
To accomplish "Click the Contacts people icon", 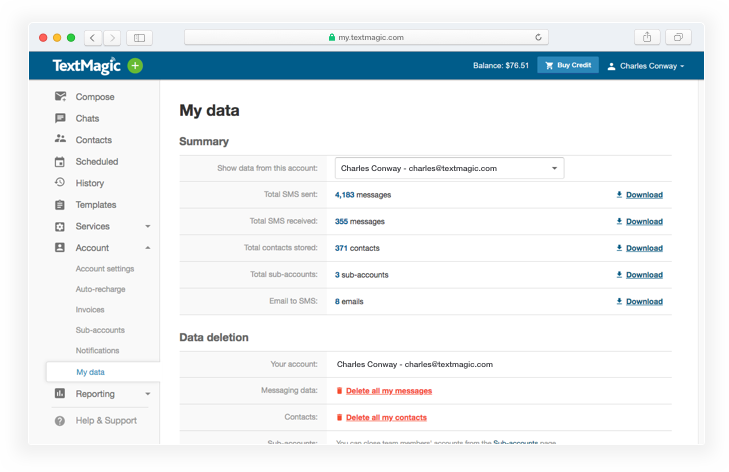I will (x=60, y=139).
